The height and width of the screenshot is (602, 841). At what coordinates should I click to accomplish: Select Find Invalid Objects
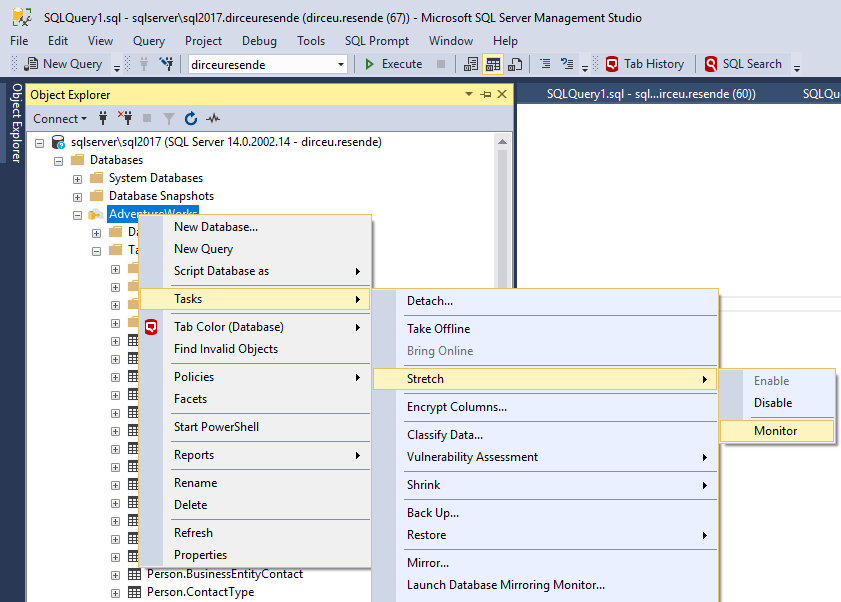tap(255, 349)
